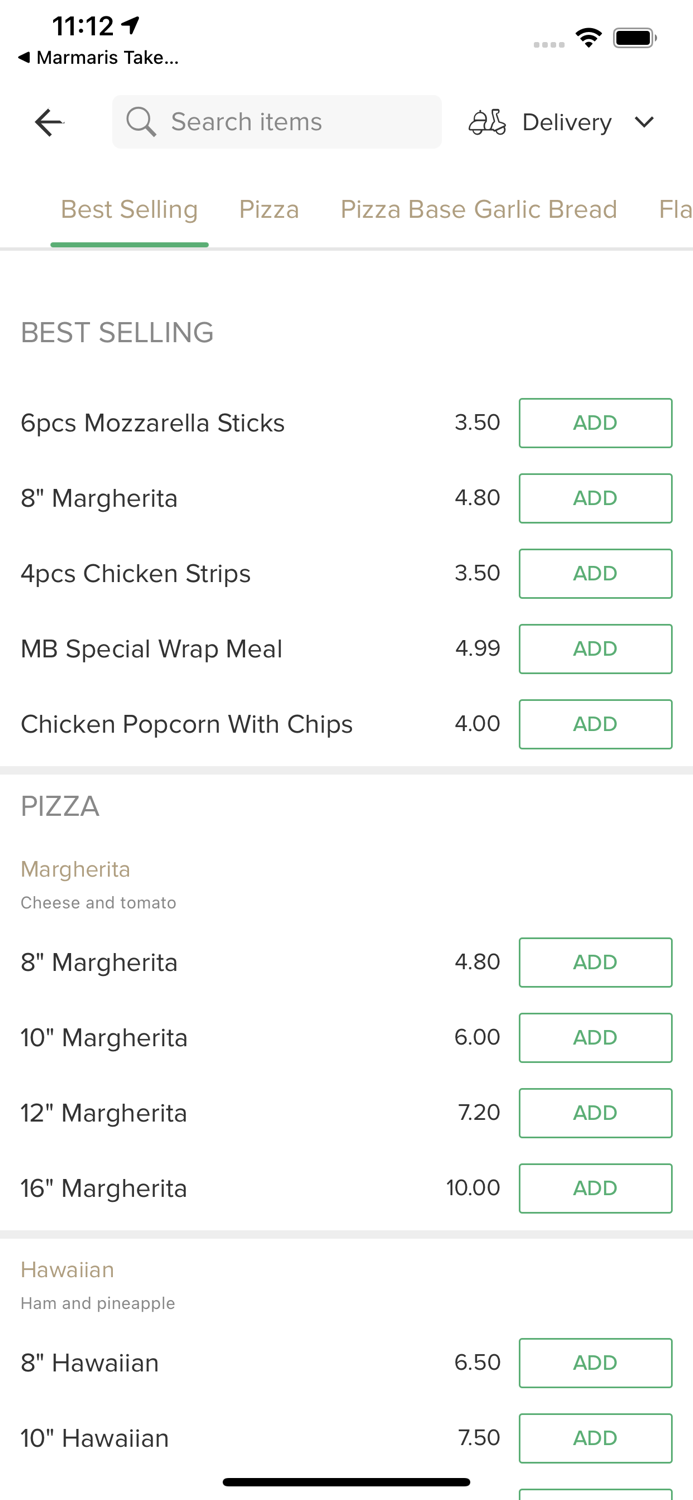
Task: Tap the back arrow to leave the menu
Action: [48, 122]
